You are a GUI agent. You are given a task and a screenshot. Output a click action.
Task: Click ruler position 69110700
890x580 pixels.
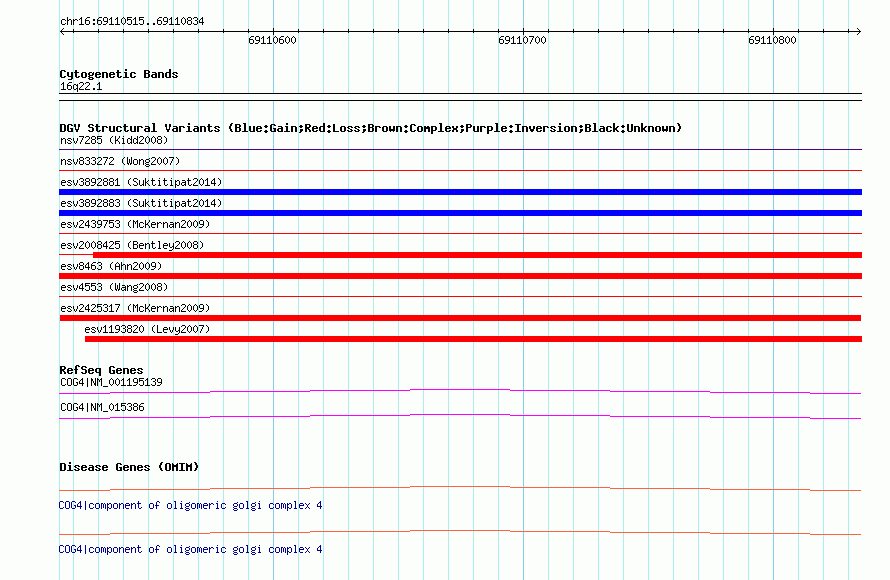522,40
